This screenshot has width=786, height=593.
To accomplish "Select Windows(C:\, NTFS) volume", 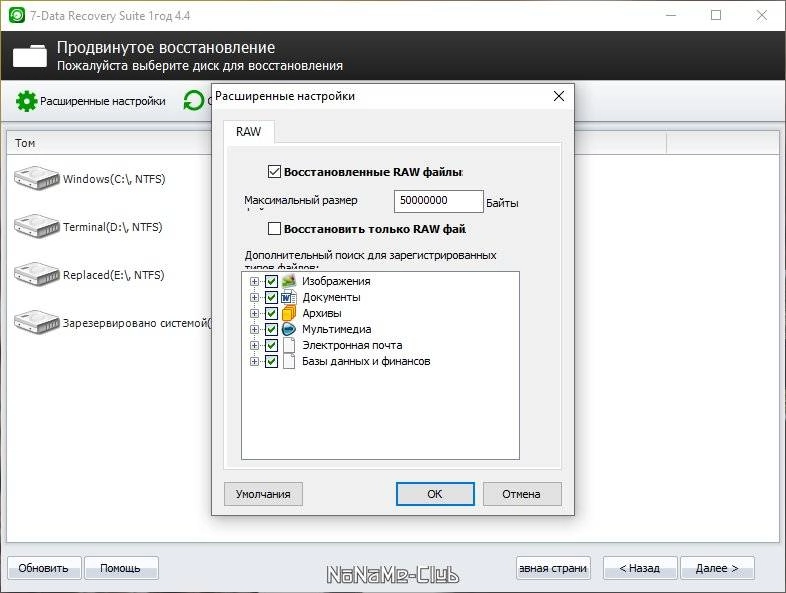I will pyautogui.click(x=114, y=179).
